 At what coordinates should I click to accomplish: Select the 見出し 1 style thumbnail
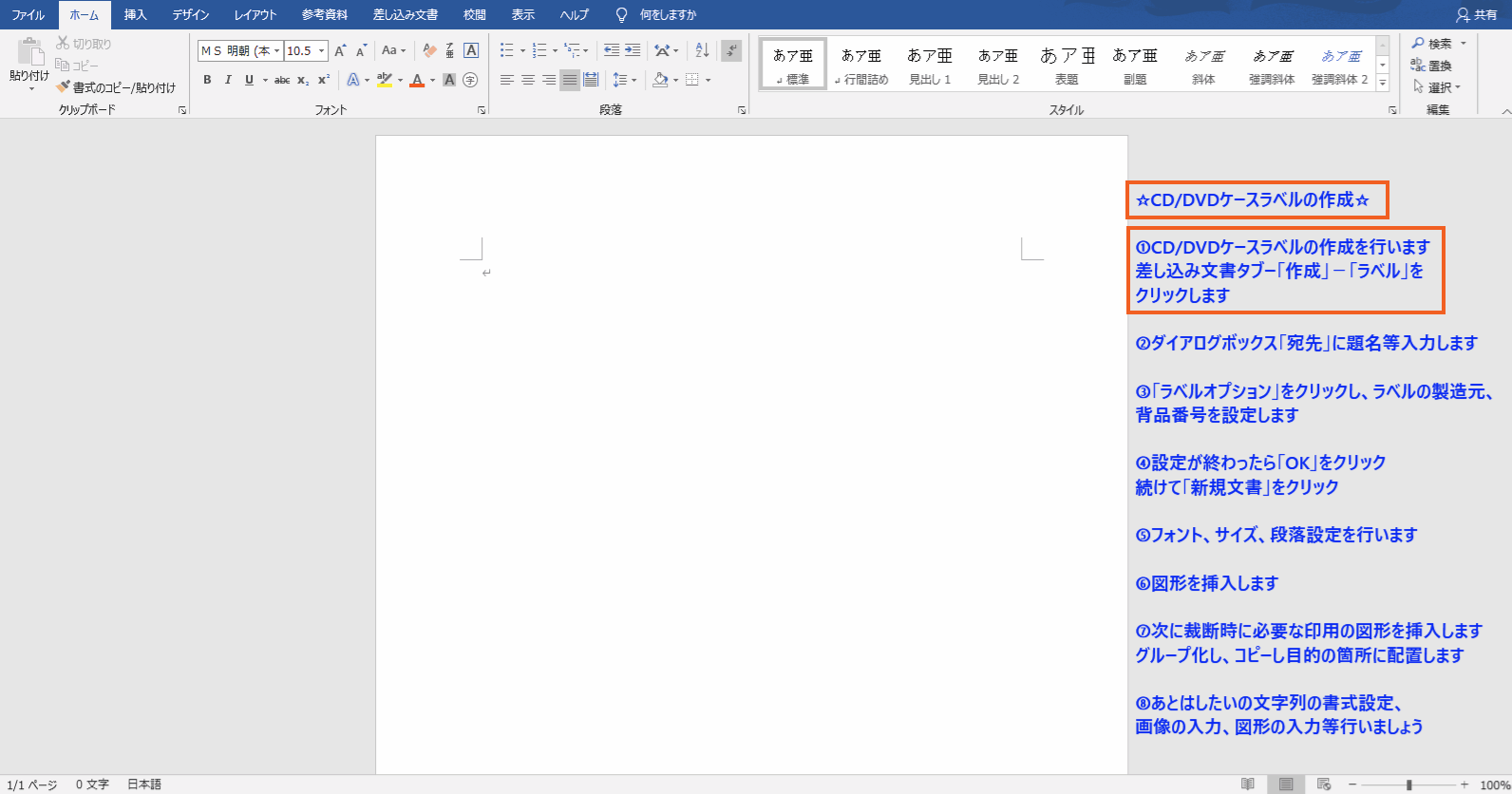click(x=929, y=65)
